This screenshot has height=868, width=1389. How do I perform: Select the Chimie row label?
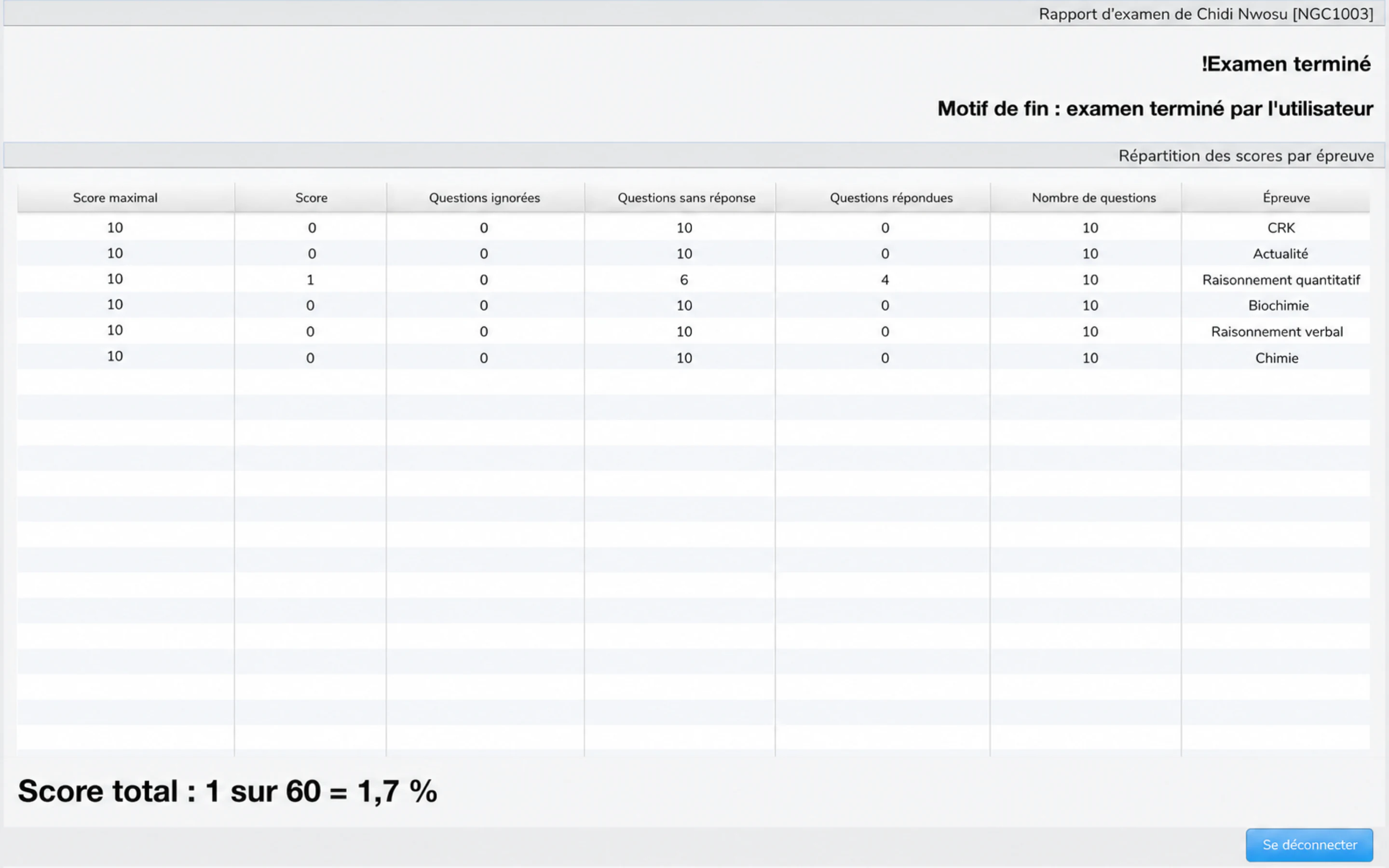click(x=1277, y=358)
